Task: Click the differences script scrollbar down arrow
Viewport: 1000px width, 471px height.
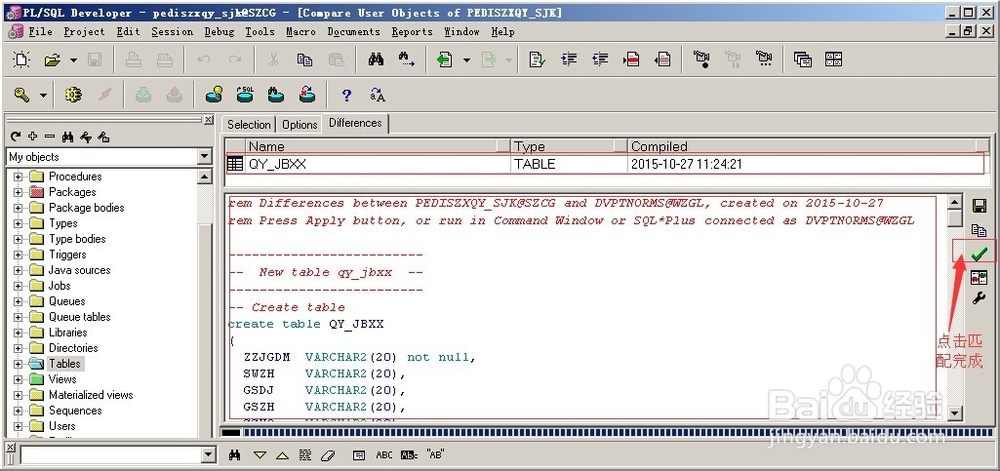Action: click(x=955, y=413)
